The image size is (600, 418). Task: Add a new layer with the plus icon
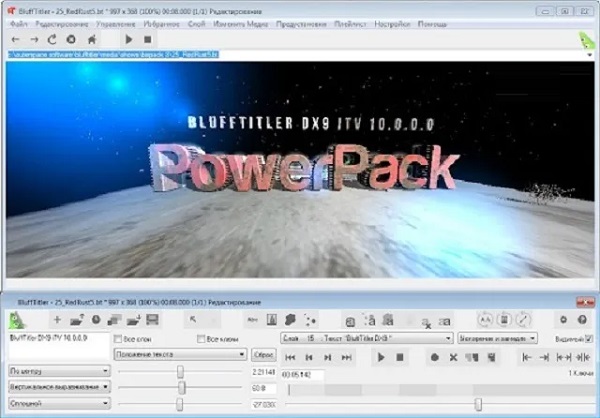coord(57,320)
